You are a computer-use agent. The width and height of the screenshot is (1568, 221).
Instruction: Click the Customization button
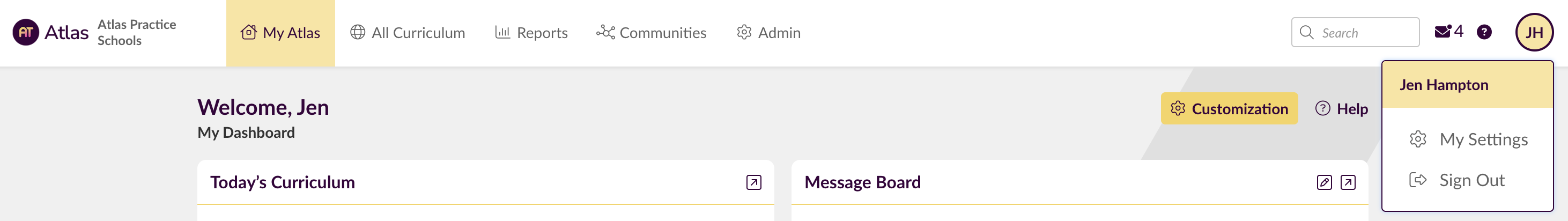point(1229,108)
